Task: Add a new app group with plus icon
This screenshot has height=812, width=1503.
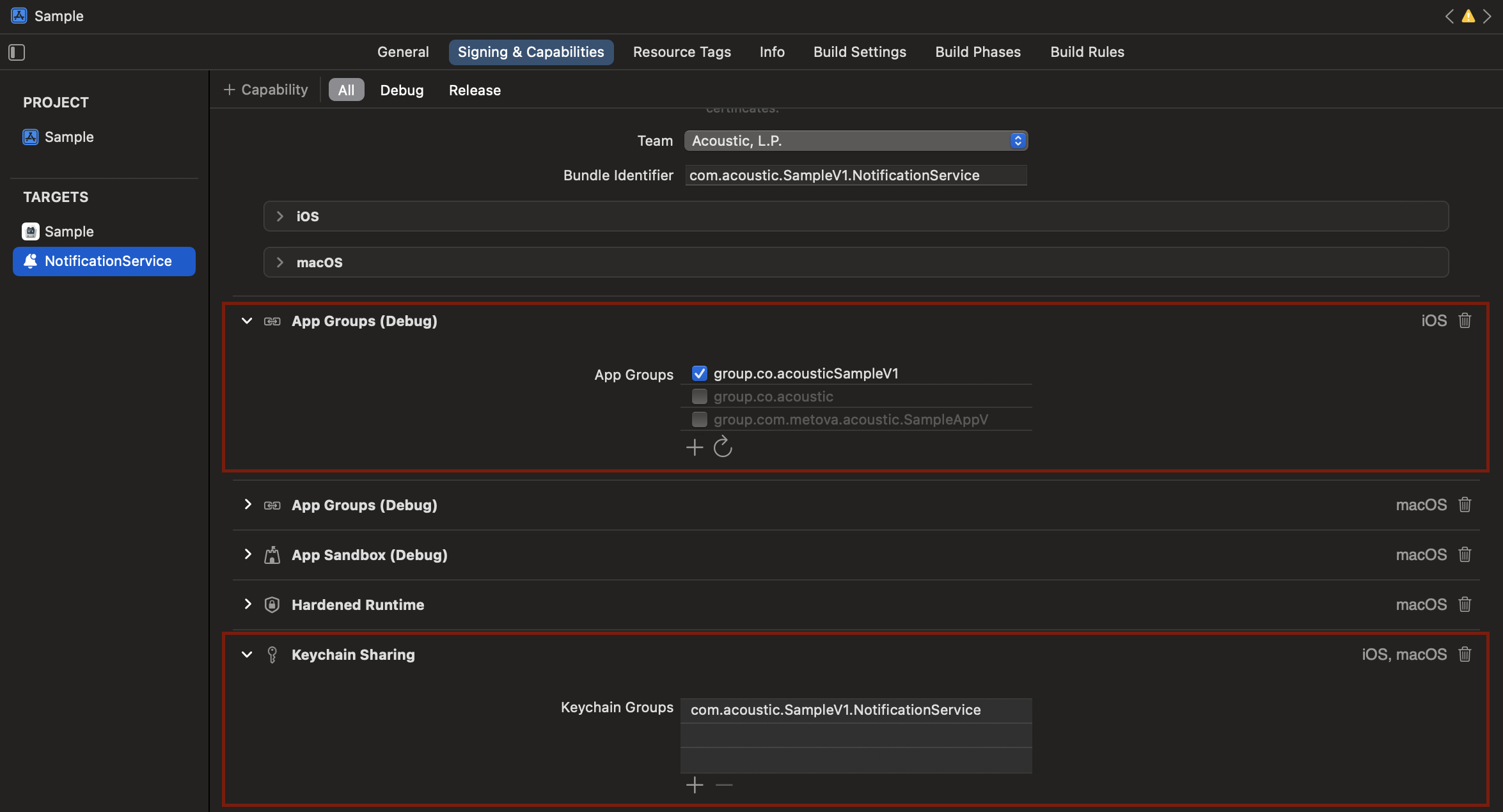Action: click(695, 447)
